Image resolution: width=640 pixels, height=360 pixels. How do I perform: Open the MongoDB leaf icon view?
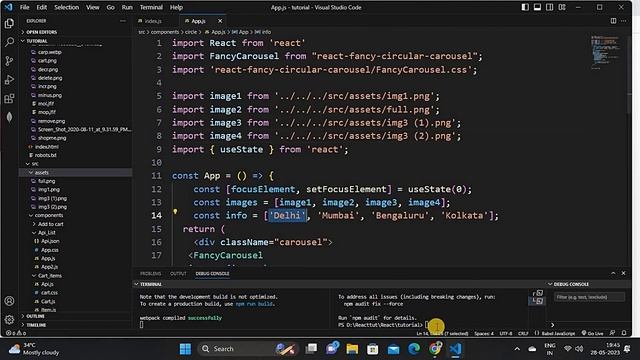click(9, 118)
